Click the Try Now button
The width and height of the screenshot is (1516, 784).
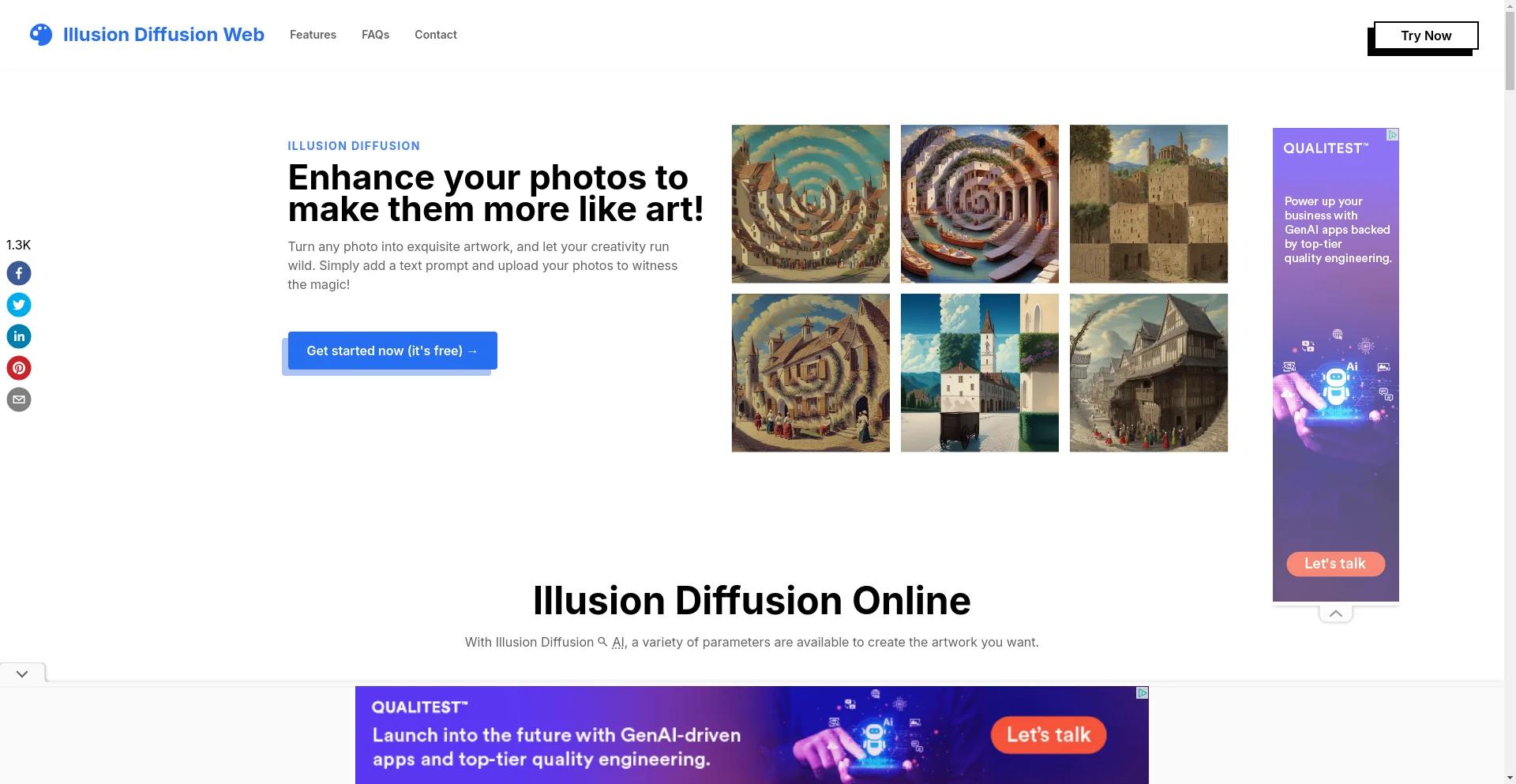point(1426,36)
